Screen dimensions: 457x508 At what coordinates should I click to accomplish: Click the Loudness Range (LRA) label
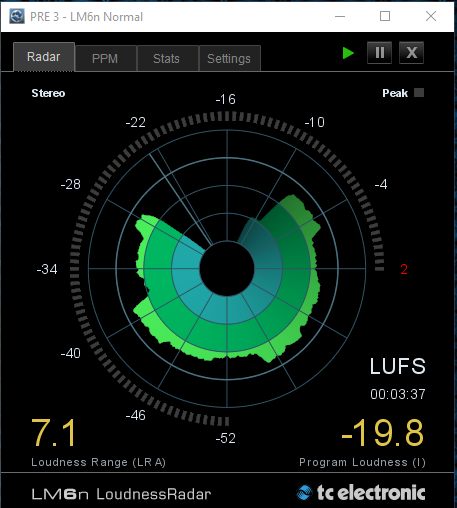pyautogui.click(x=98, y=462)
